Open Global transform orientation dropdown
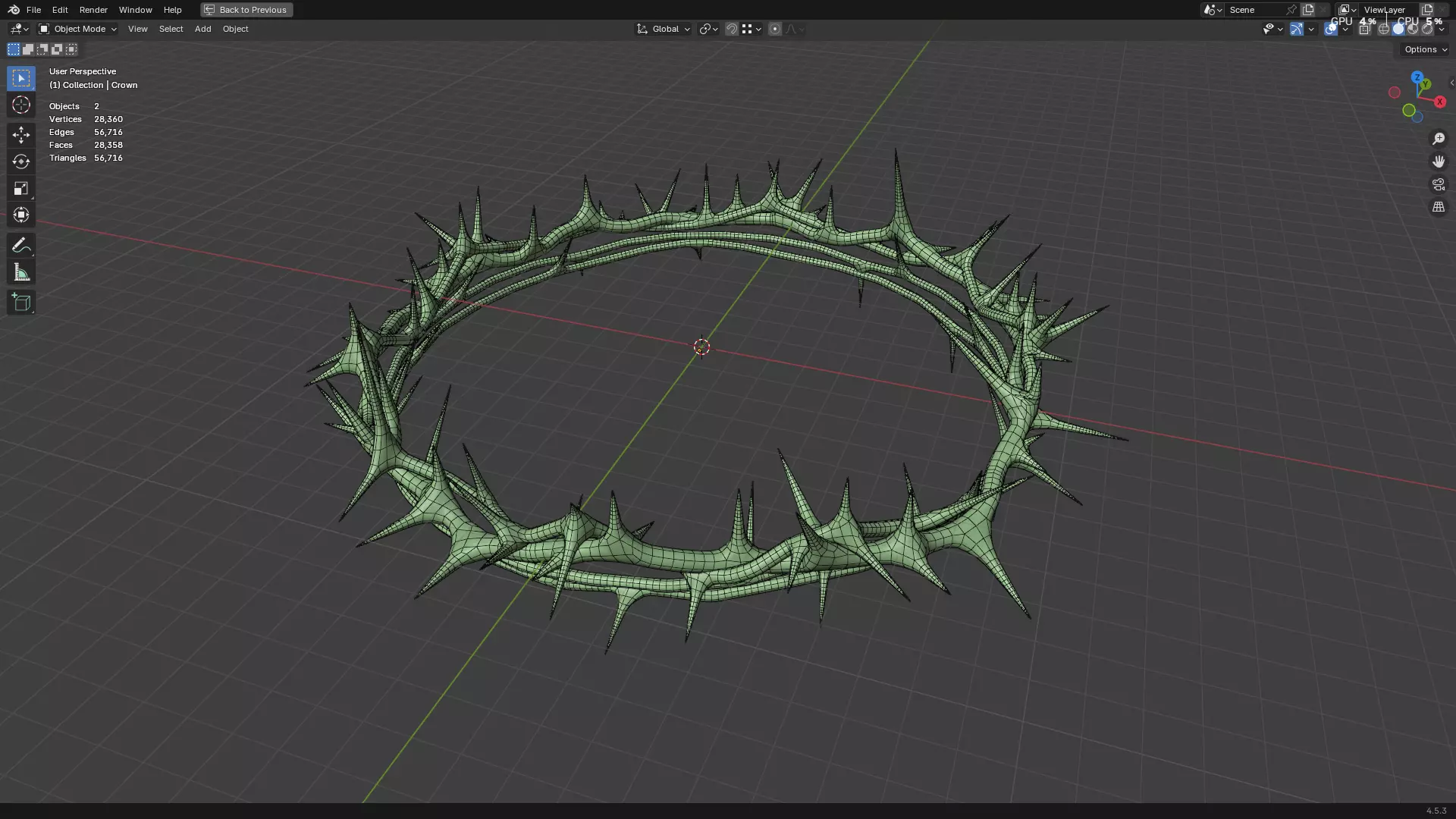The height and width of the screenshot is (819, 1456). coord(664,29)
